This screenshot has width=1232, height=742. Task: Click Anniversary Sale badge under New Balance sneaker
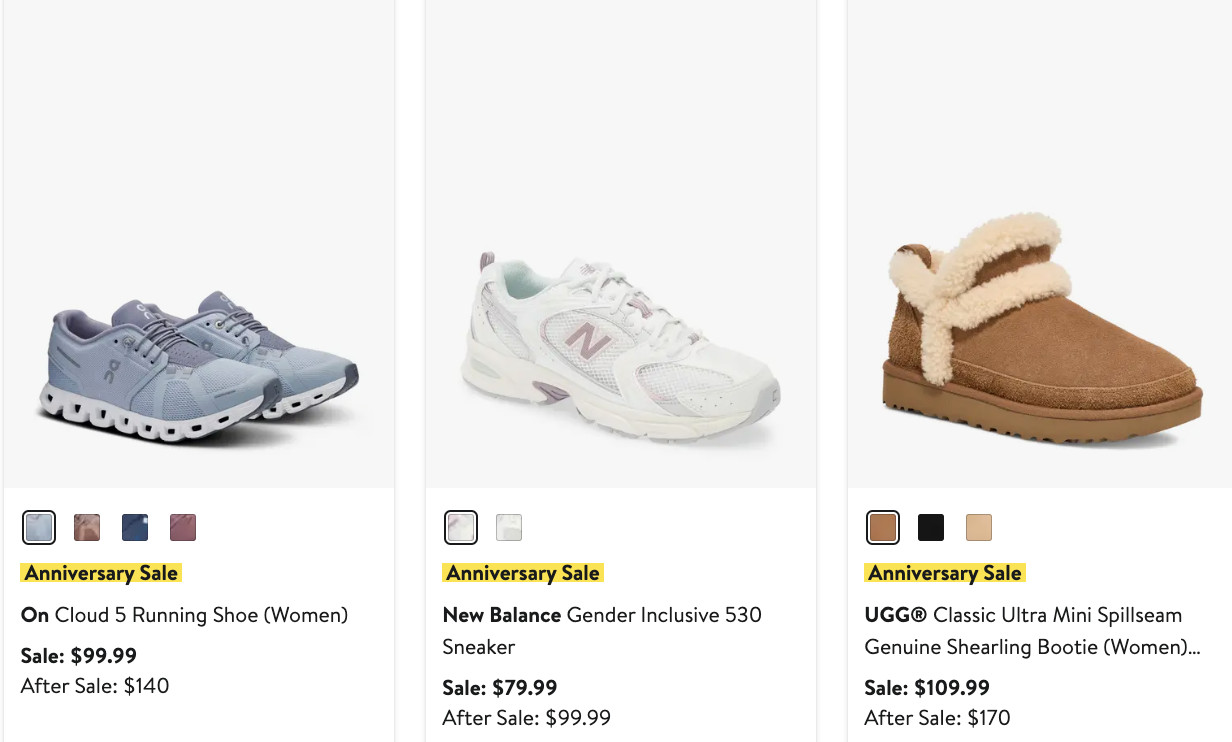coord(523,573)
